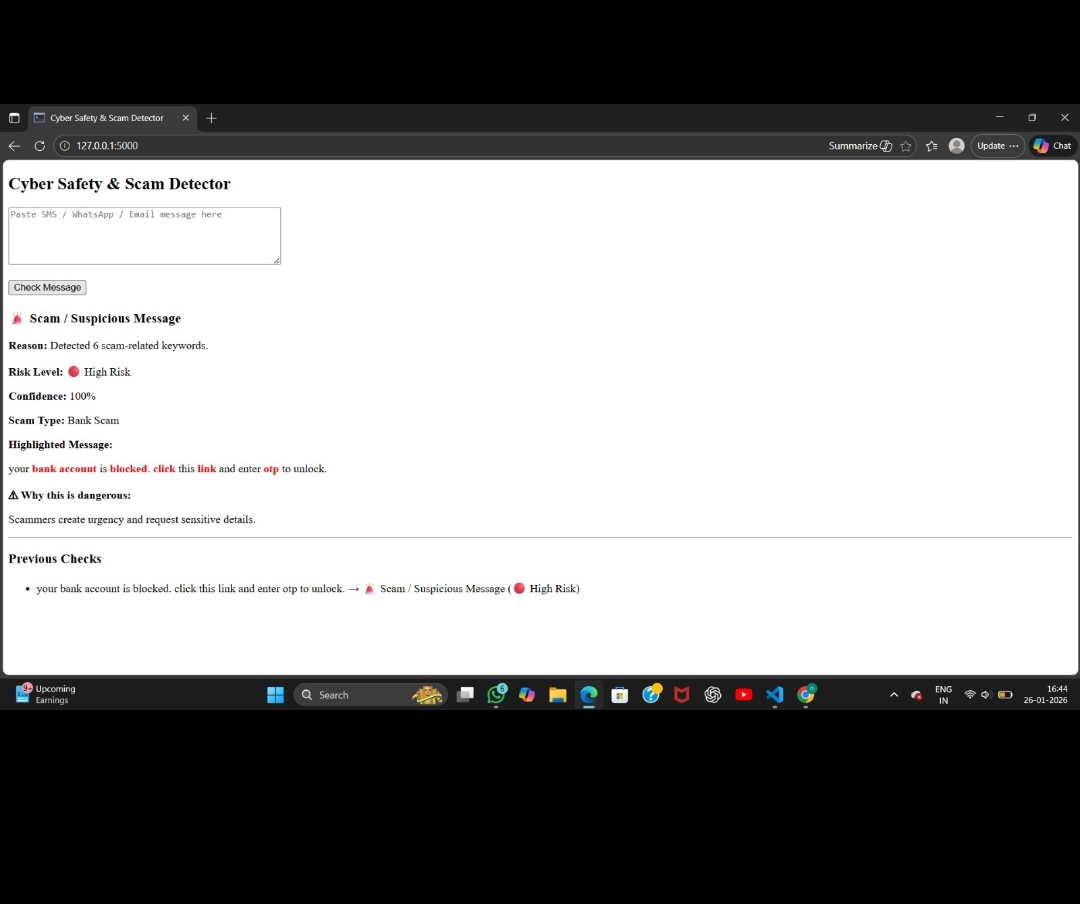
Task: Click the Summarize with Copilot icon
Action: [886, 145]
